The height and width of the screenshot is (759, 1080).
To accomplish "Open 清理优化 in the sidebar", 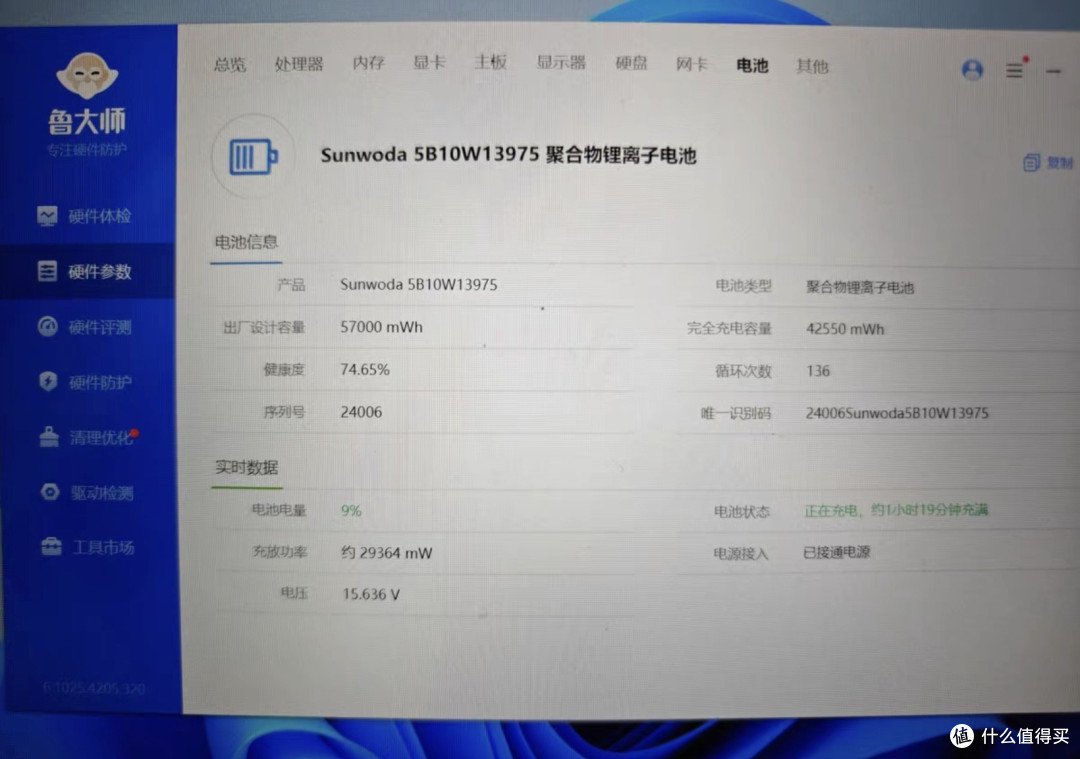I will 88,437.
